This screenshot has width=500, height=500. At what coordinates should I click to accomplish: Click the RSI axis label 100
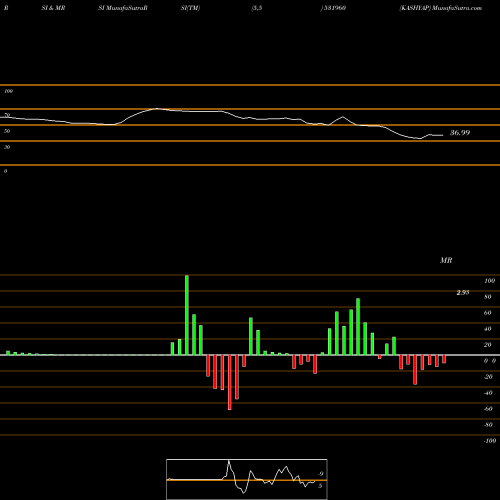point(8,91)
